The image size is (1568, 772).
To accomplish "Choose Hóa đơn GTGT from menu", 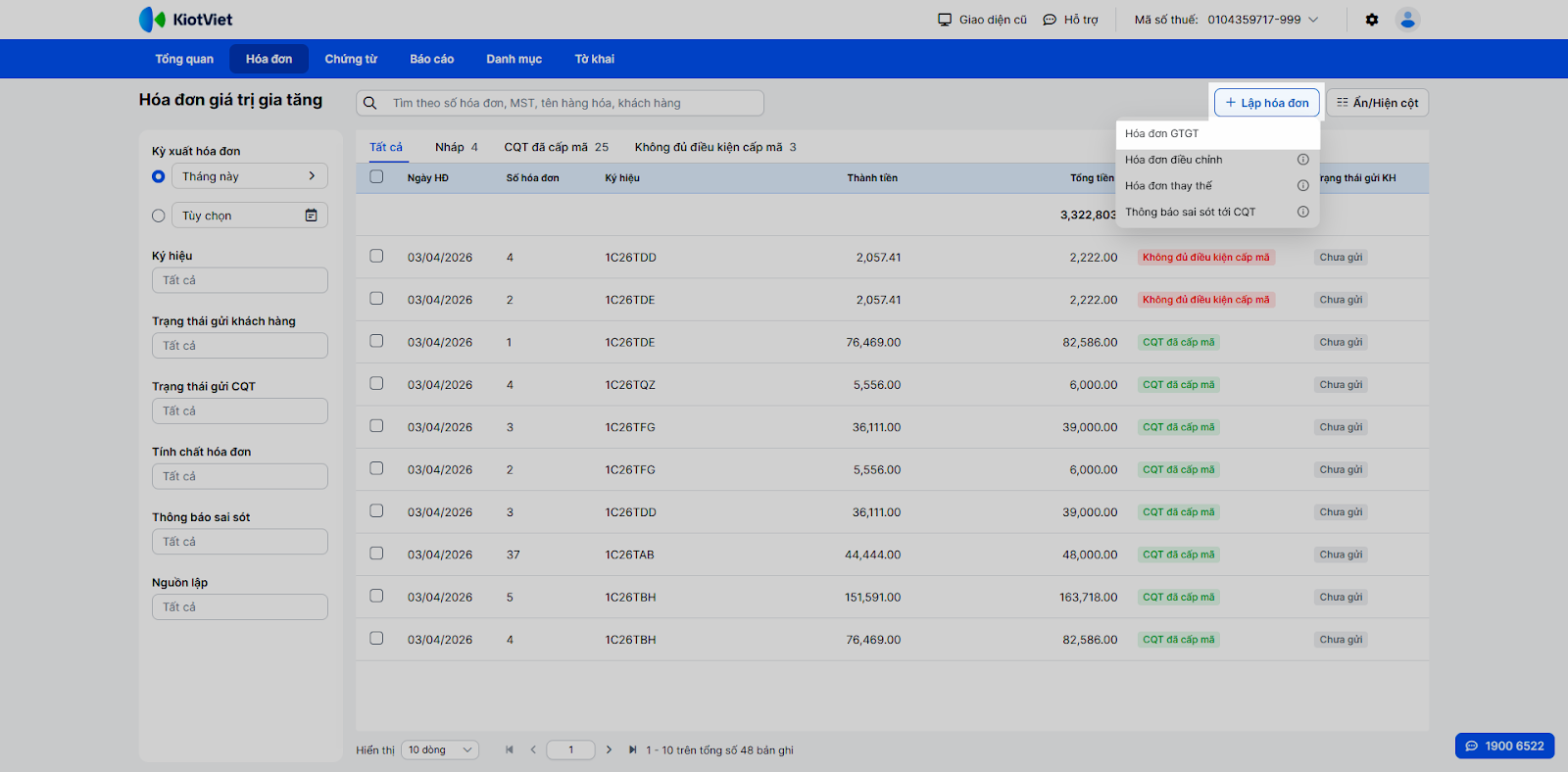I will pos(1162,133).
